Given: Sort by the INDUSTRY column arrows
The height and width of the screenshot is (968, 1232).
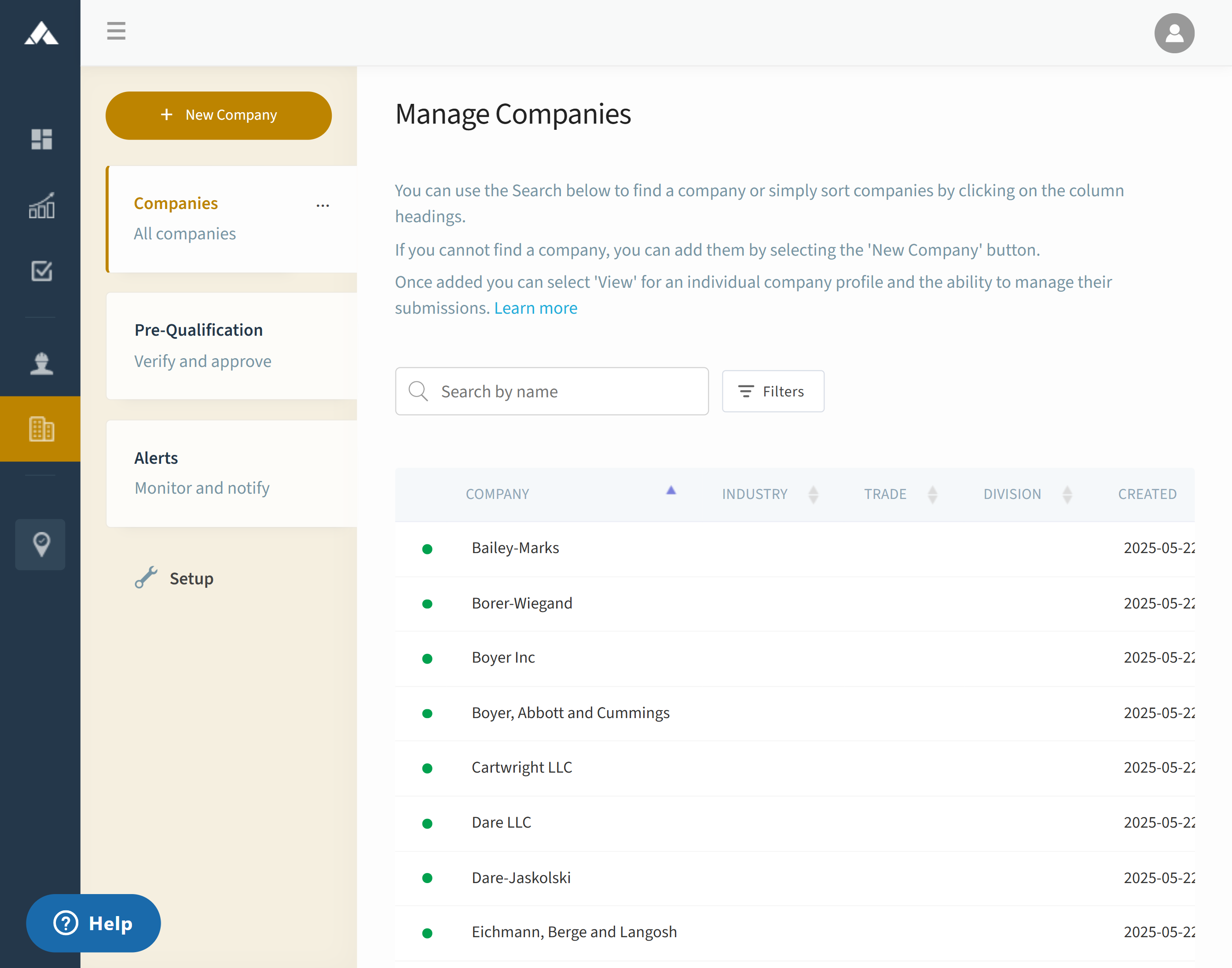Looking at the screenshot, I should pyautogui.click(x=813, y=494).
